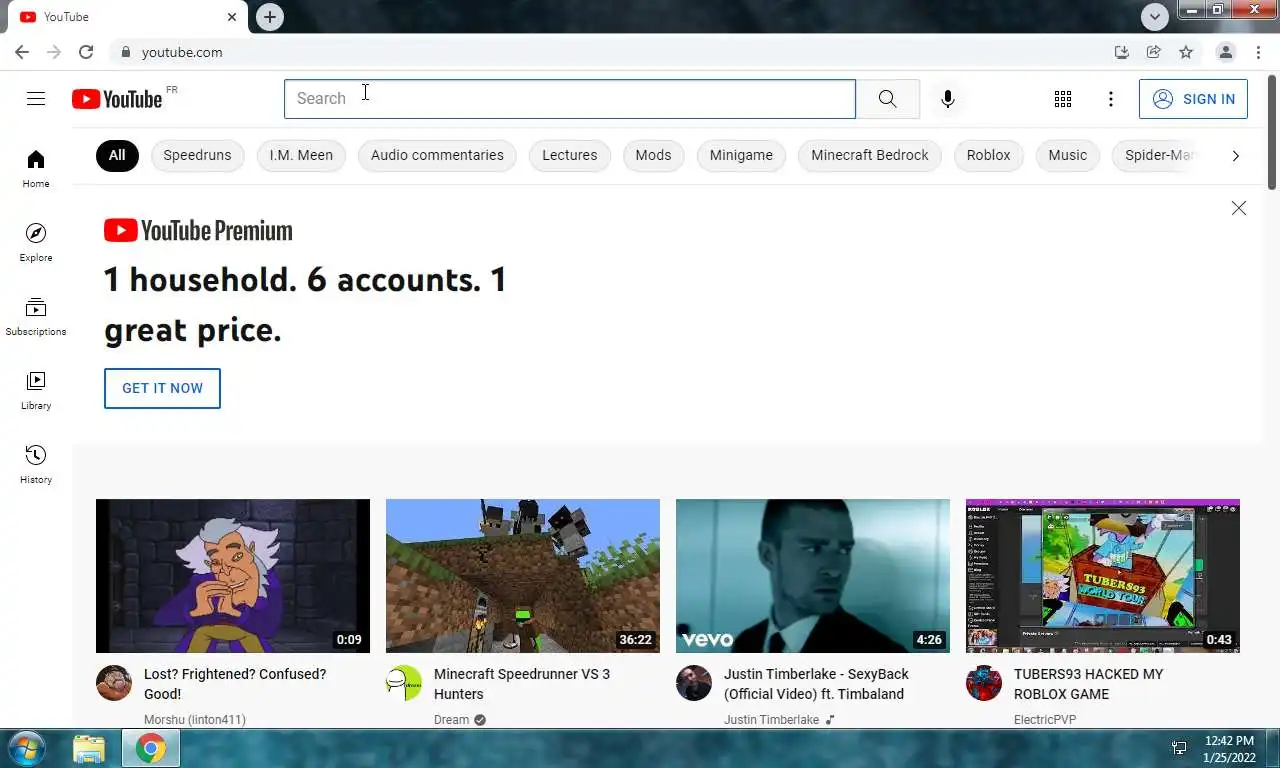The width and height of the screenshot is (1280, 768).
Task: Select the All chip
Action: click(117, 155)
